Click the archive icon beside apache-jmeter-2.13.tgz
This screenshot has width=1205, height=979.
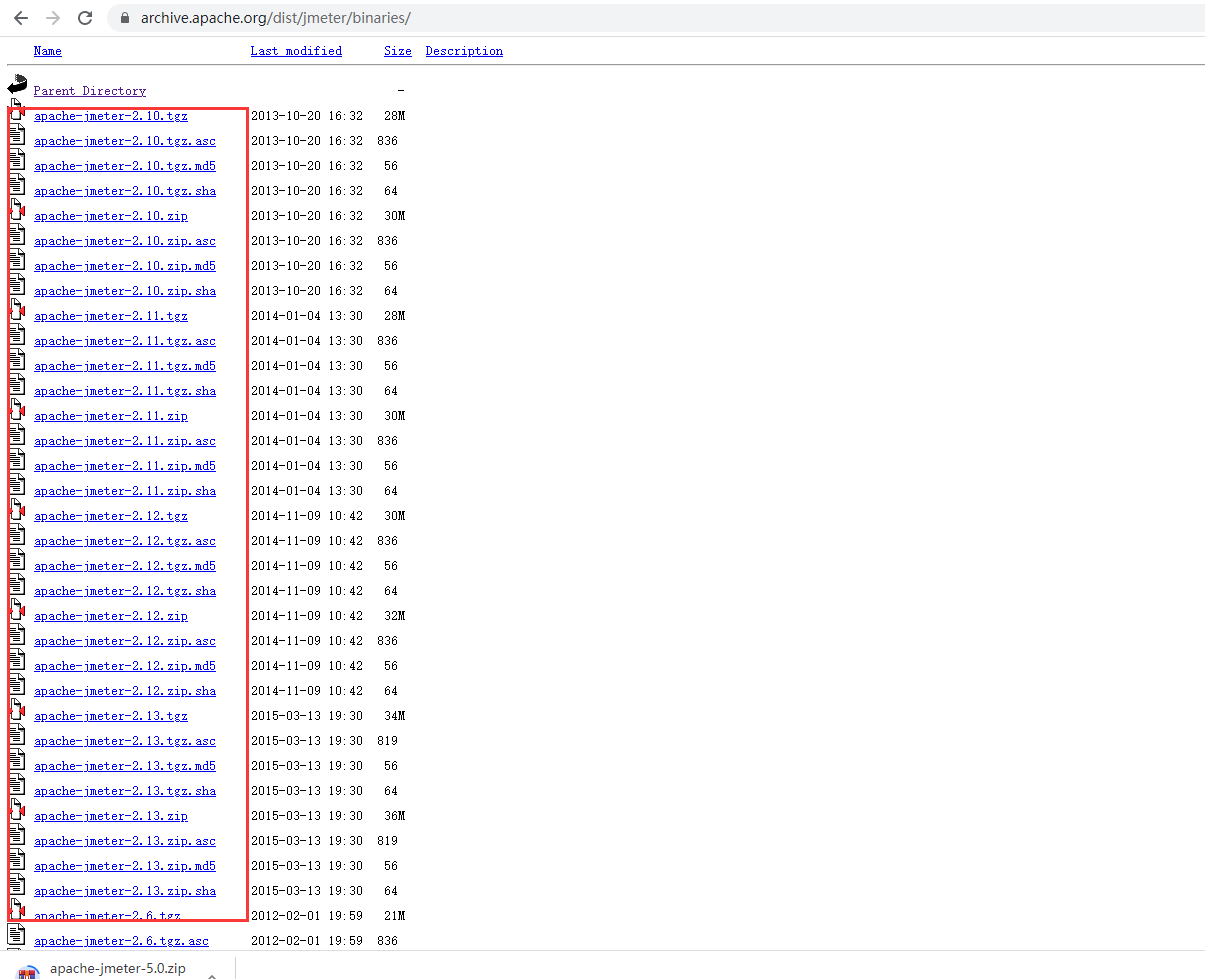(16, 711)
